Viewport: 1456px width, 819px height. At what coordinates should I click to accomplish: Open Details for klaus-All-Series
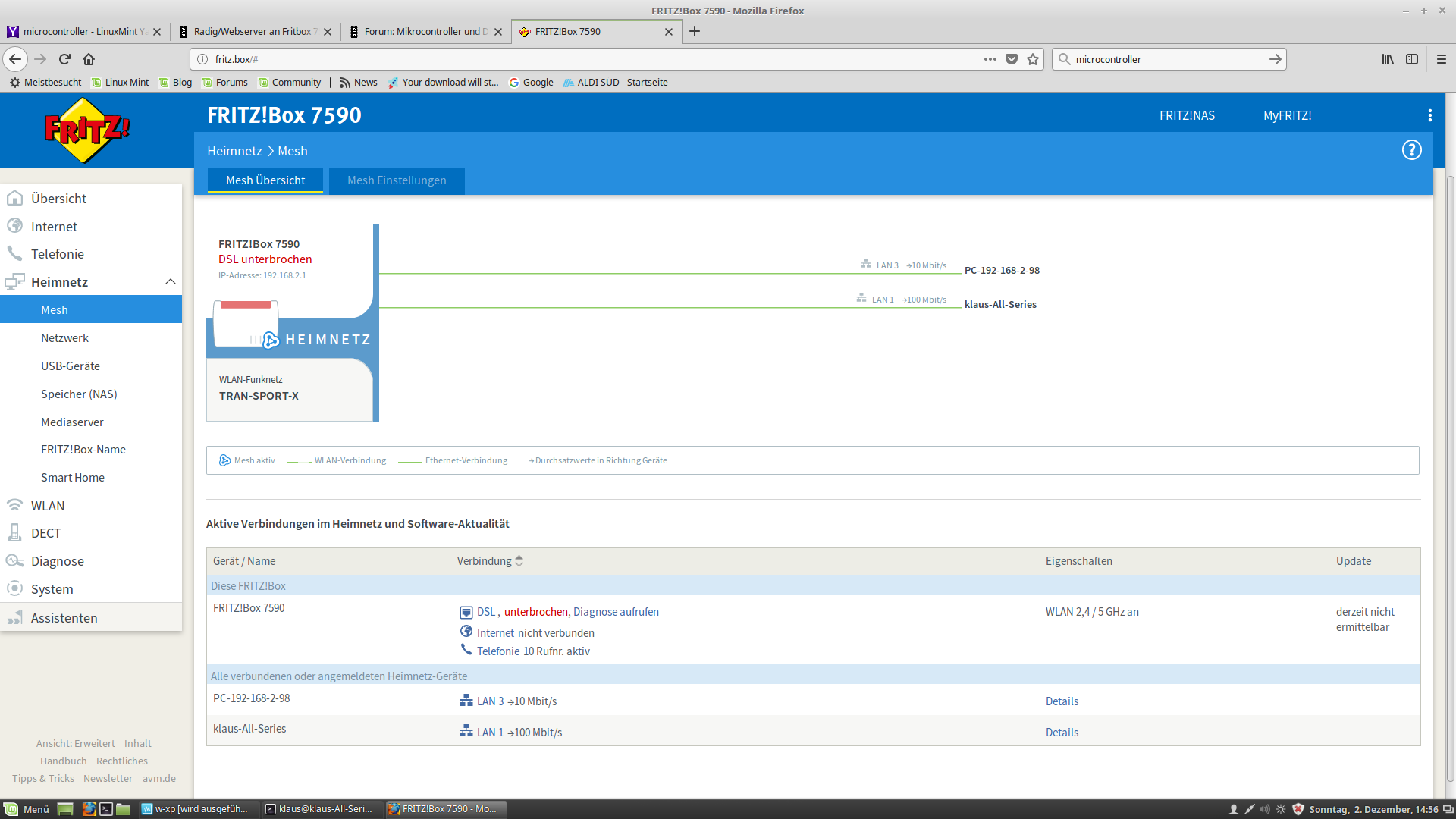coord(1062,733)
